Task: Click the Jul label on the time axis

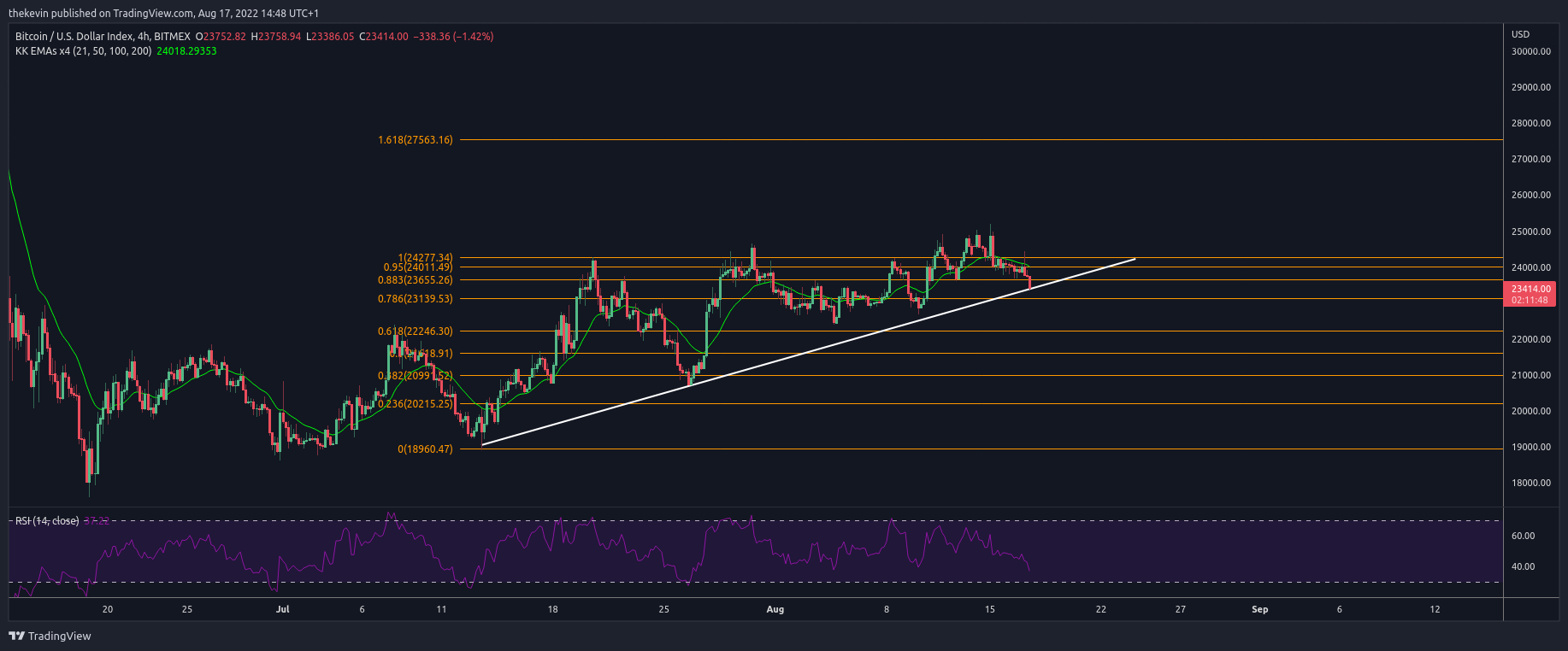Action: 283,609
